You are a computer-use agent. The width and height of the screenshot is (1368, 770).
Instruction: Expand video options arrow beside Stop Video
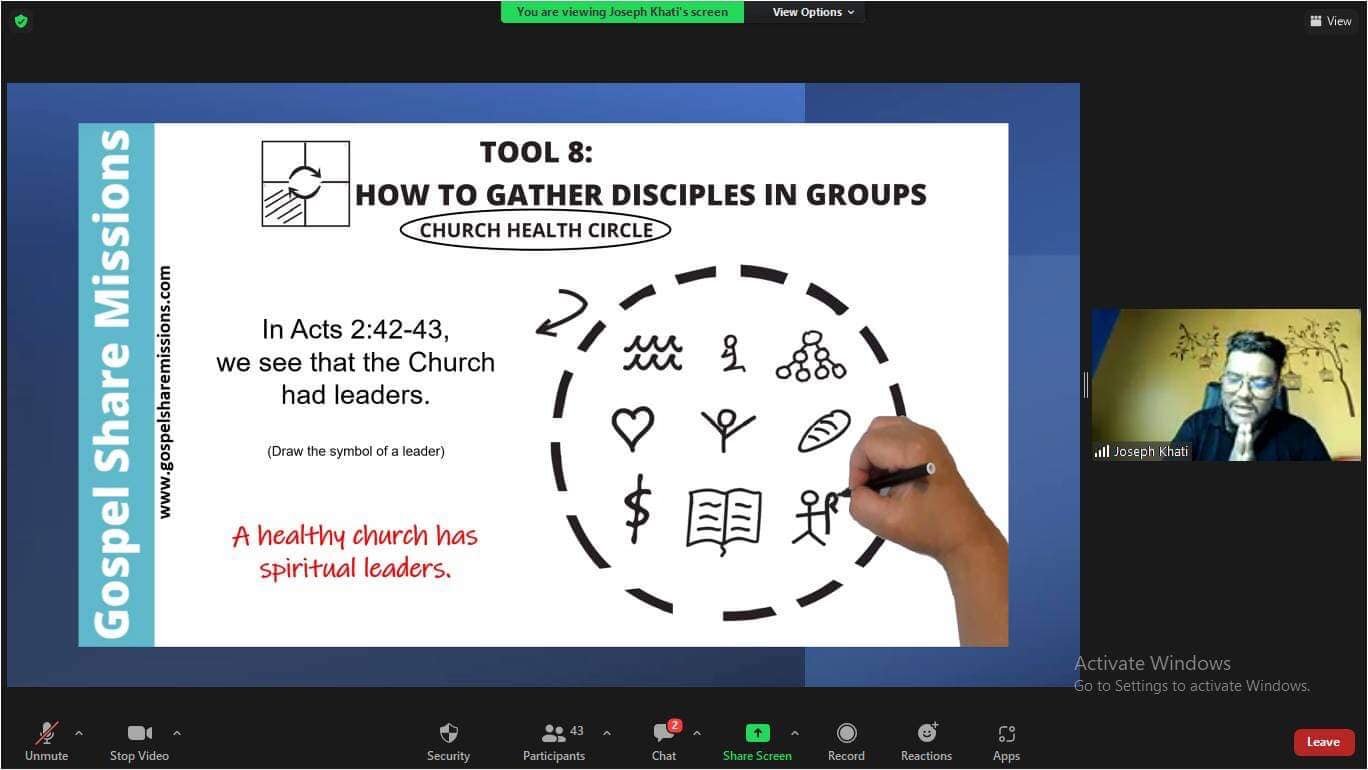(177, 733)
